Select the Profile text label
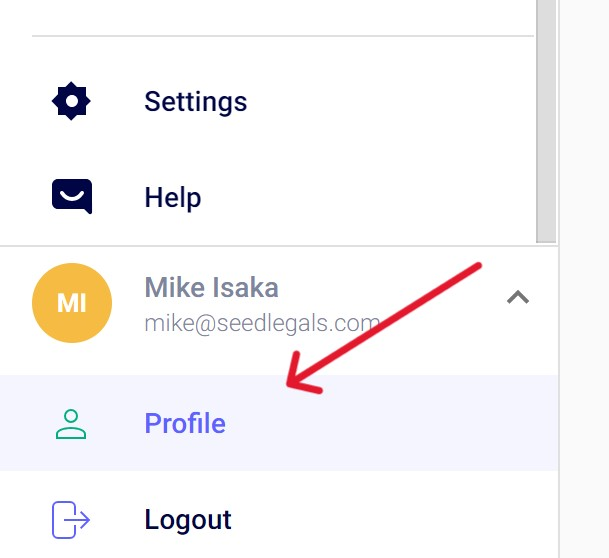This screenshot has width=609, height=558. tap(185, 423)
